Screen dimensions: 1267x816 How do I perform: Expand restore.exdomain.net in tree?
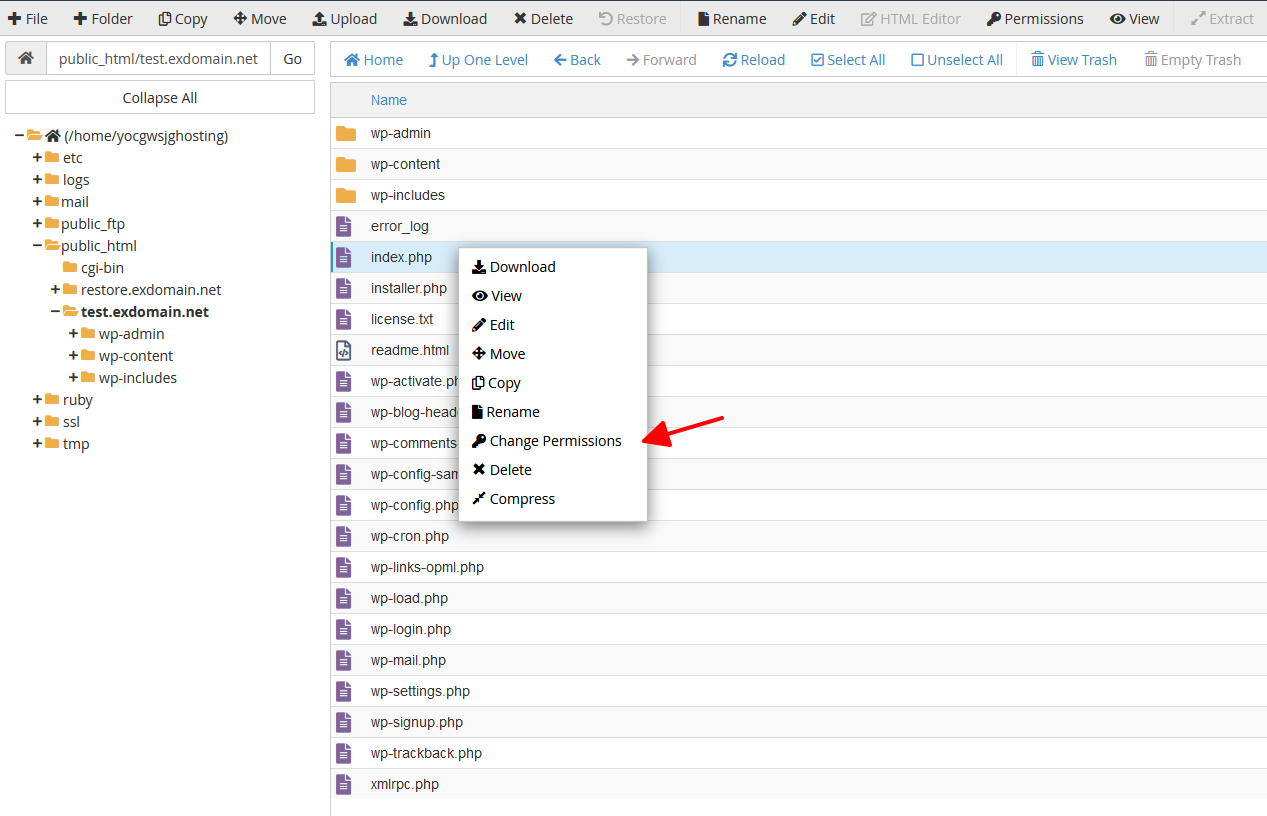point(56,289)
